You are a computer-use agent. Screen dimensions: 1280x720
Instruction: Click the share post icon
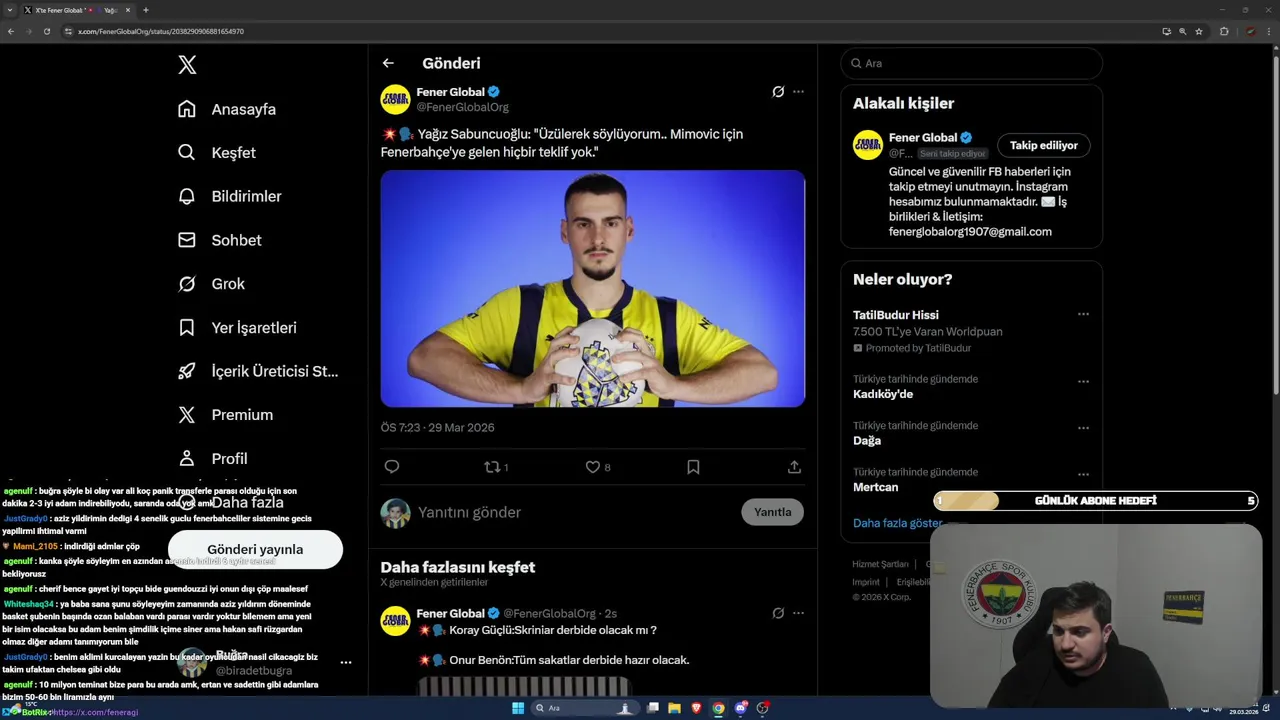tap(794, 467)
